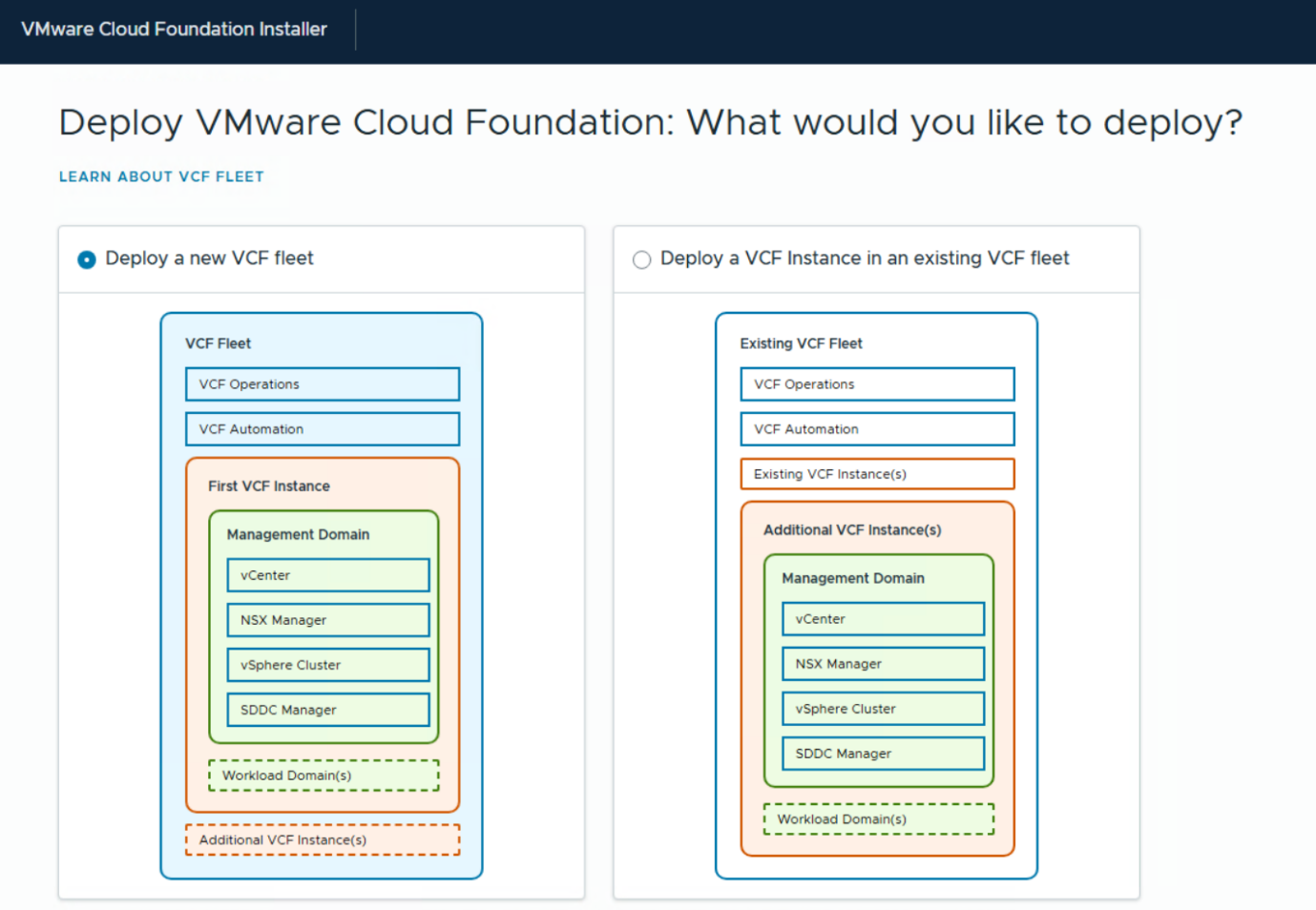Viewport: 1316px width, 910px height.
Task: Open the Learn About VCF Fleet link
Action: pos(161,176)
